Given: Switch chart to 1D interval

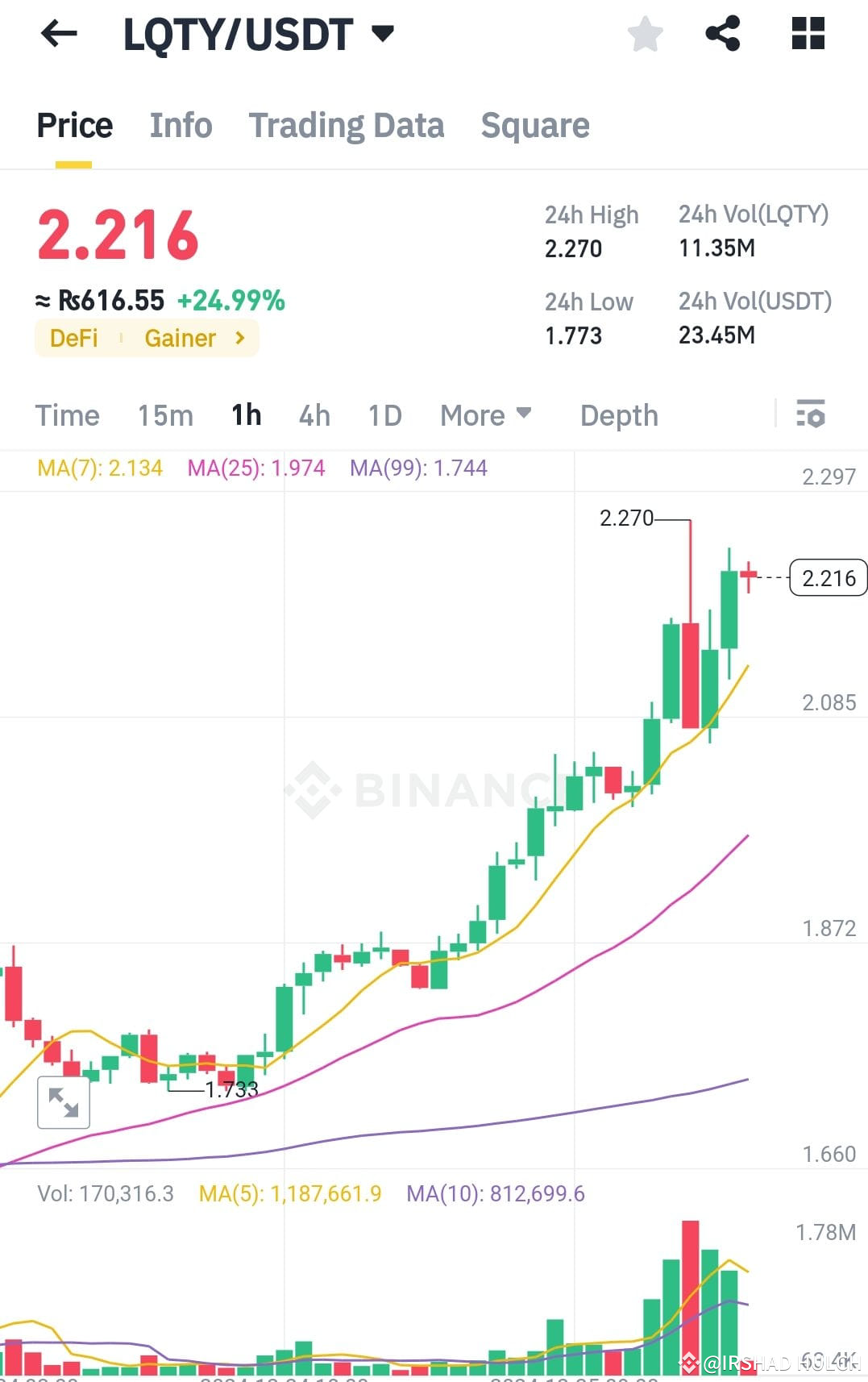Looking at the screenshot, I should pyautogui.click(x=384, y=415).
